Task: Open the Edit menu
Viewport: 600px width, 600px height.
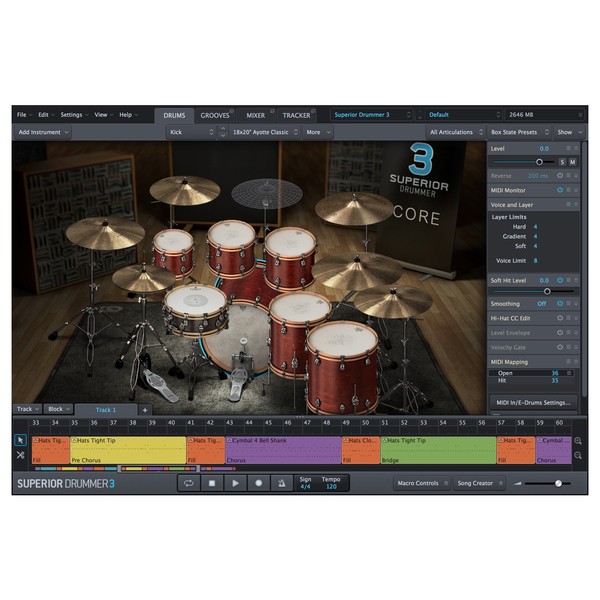Action: [x=46, y=115]
